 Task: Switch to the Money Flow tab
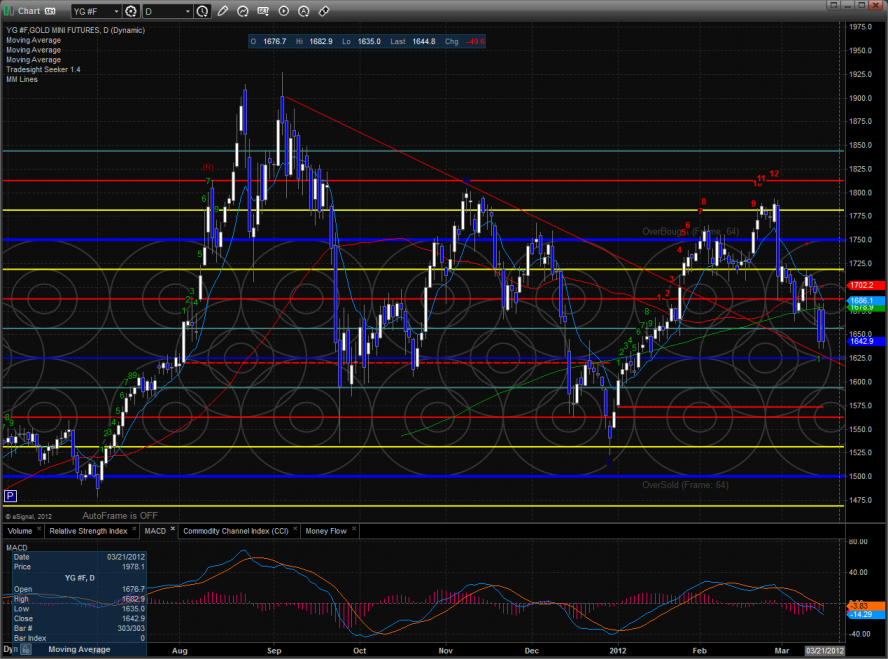[x=325, y=531]
